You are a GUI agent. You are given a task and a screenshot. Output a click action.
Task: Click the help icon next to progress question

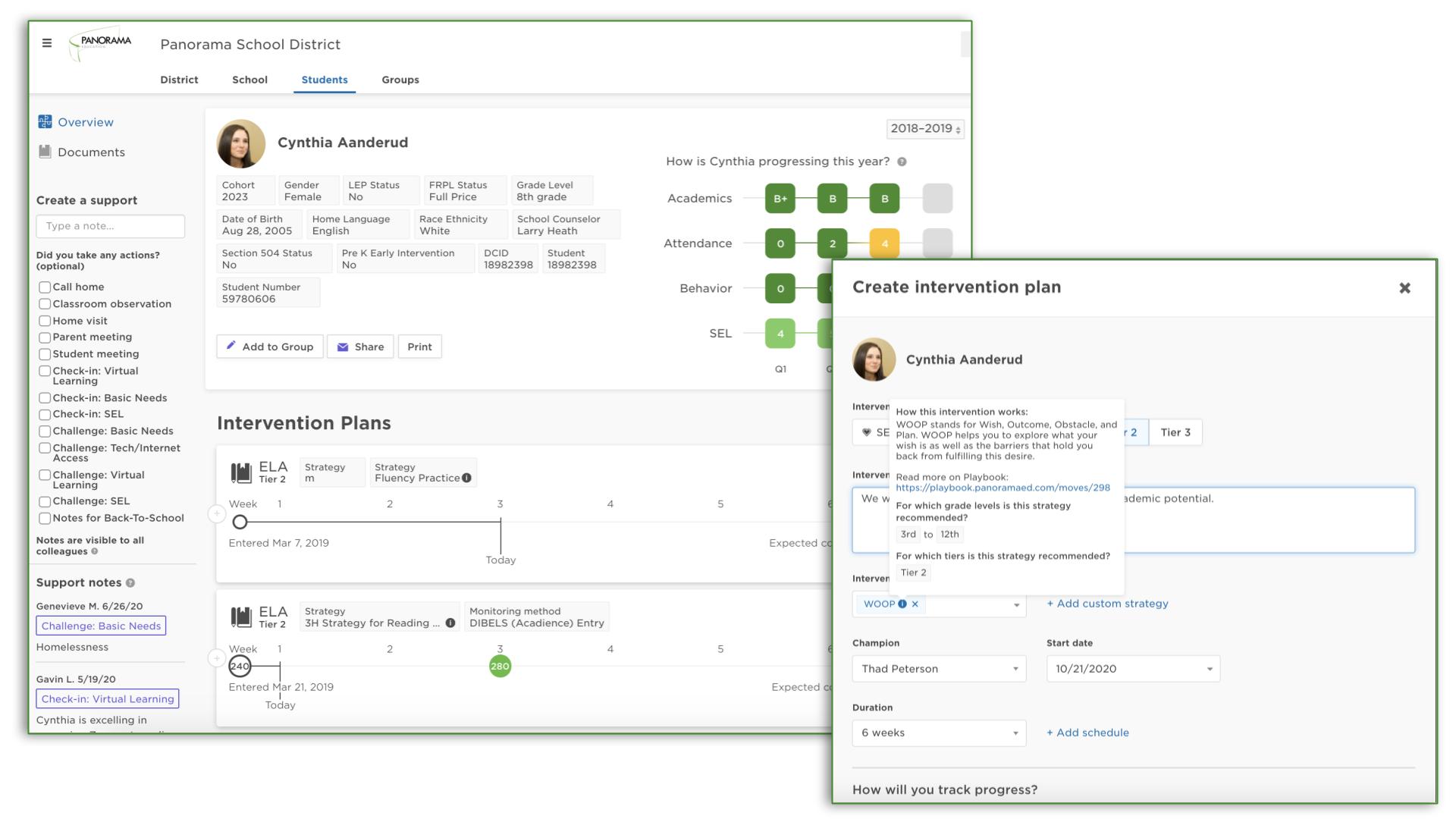(x=901, y=161)
